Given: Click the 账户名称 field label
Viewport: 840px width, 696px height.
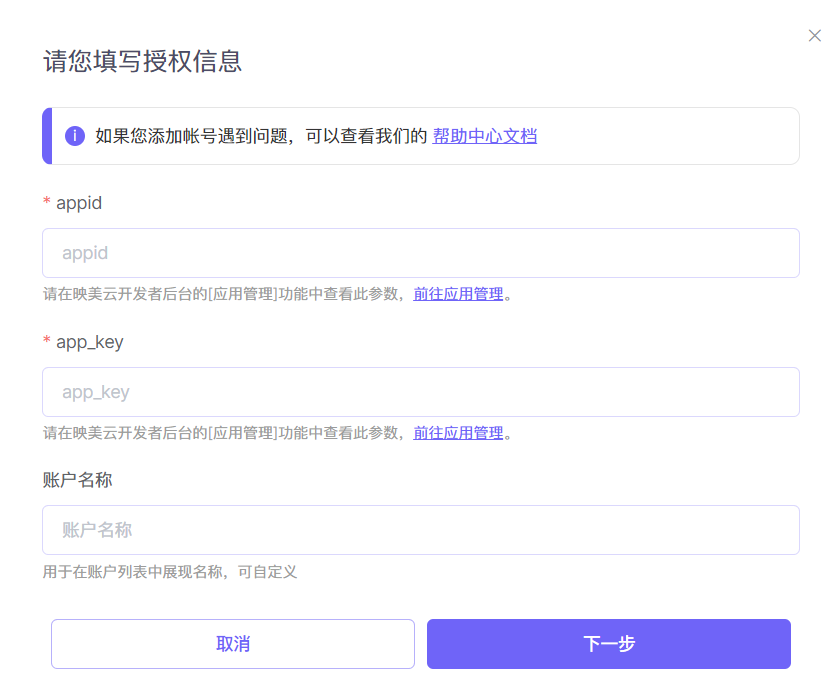Looking at the screenshot, I should click(77, 480).
